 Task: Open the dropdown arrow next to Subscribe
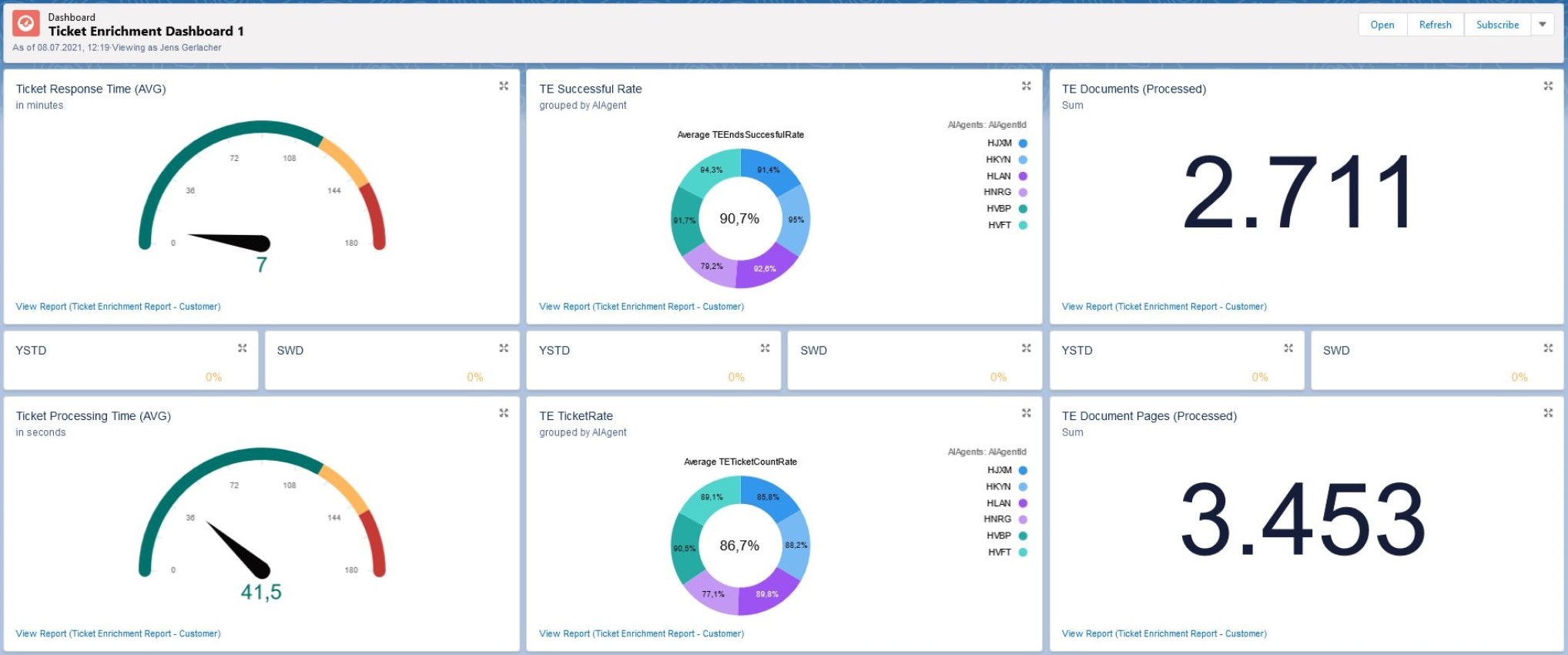tap(1543, 25)
